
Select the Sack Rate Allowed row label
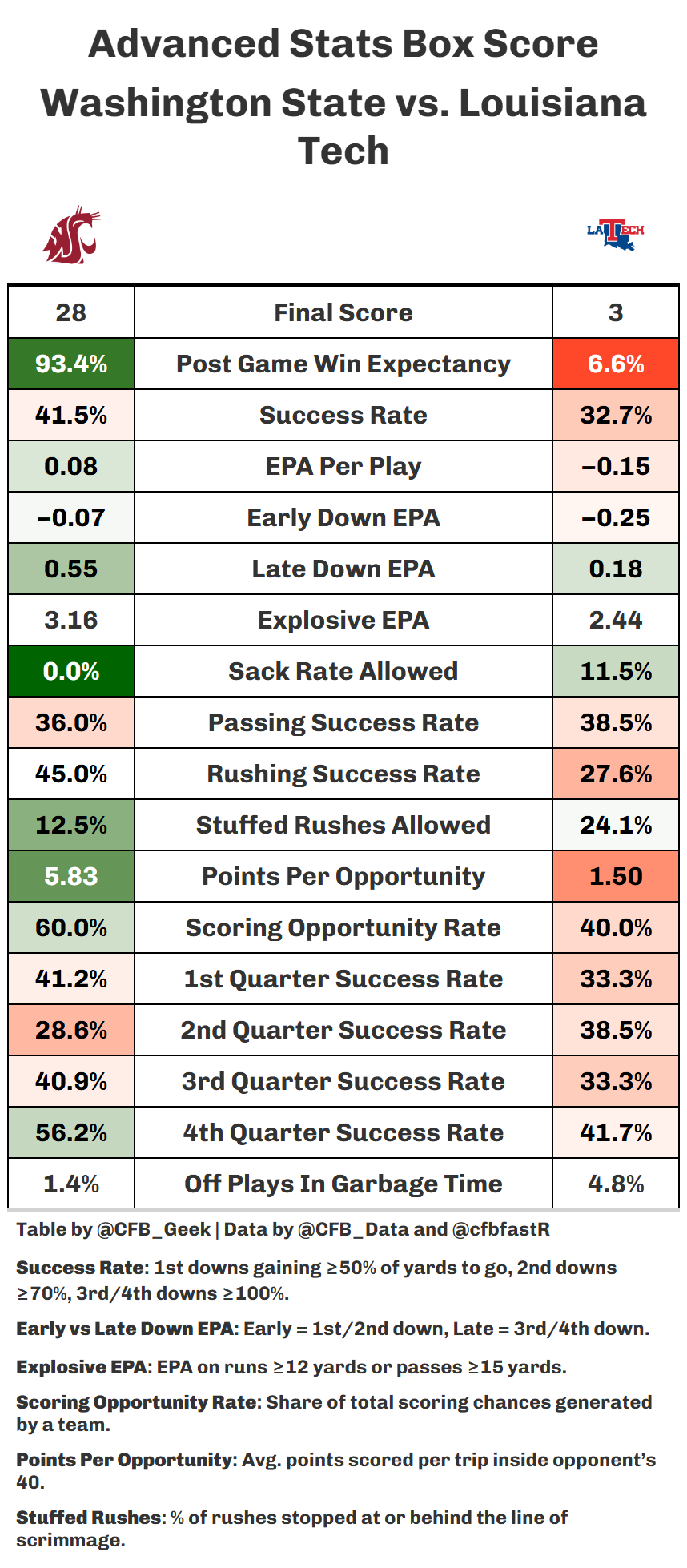343,671
